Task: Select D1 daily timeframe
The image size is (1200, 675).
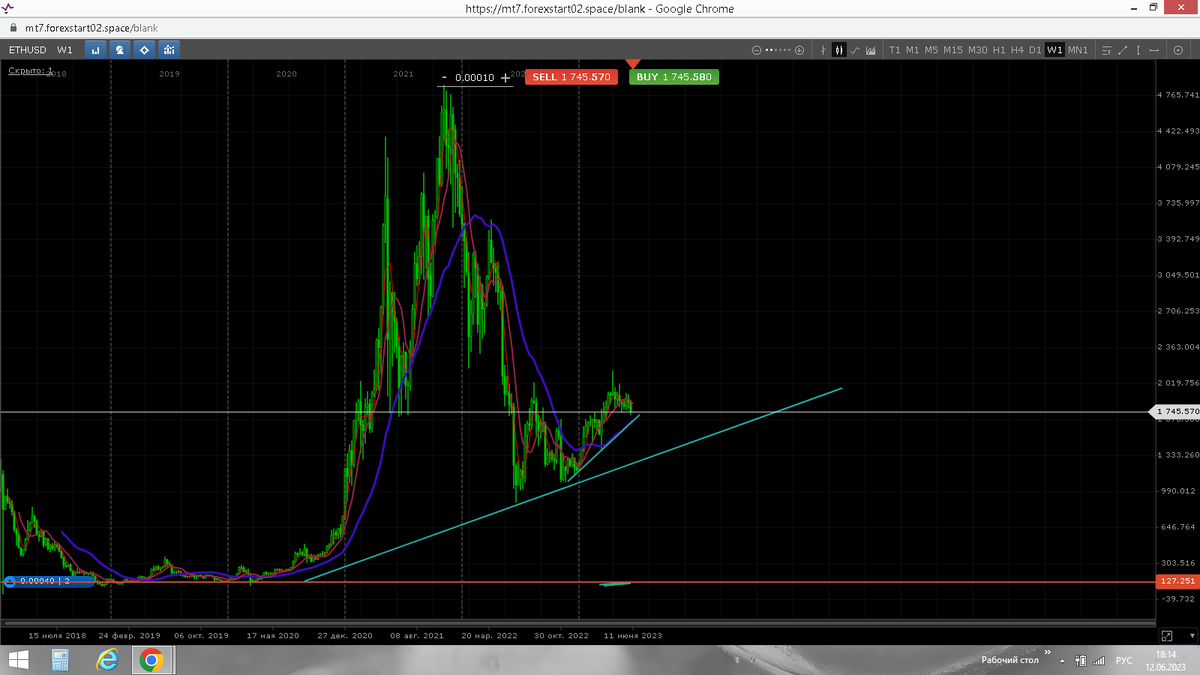Action: pyautogui.click(x=1035, y=50)
